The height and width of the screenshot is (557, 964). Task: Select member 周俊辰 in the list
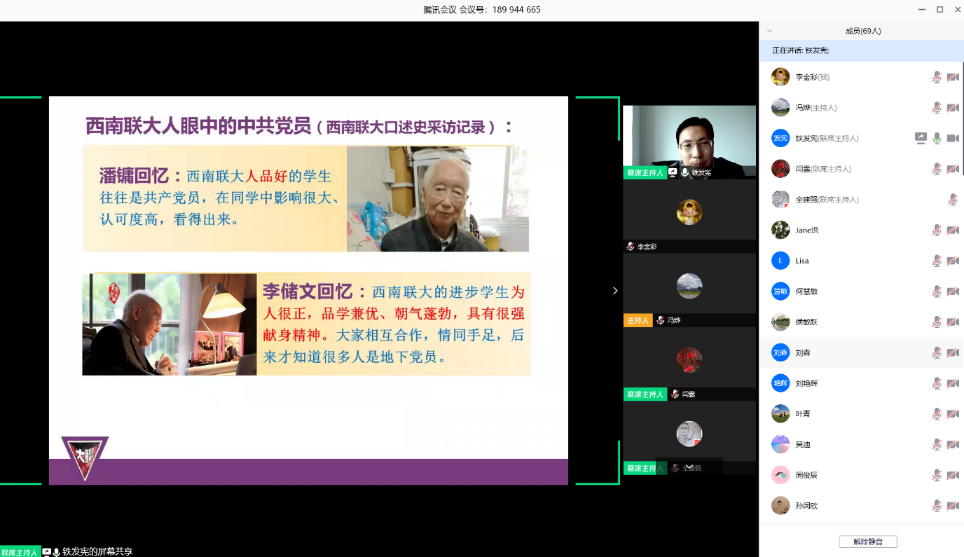807,475
